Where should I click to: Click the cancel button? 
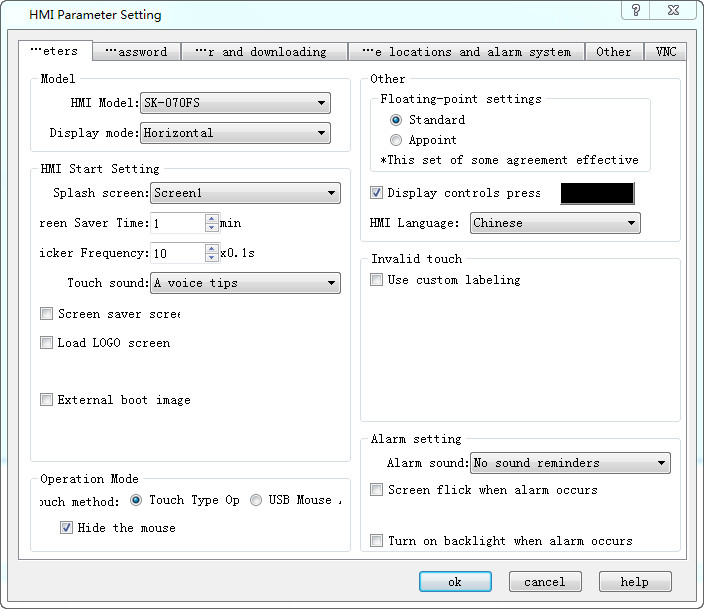click(x=545, y=582)
